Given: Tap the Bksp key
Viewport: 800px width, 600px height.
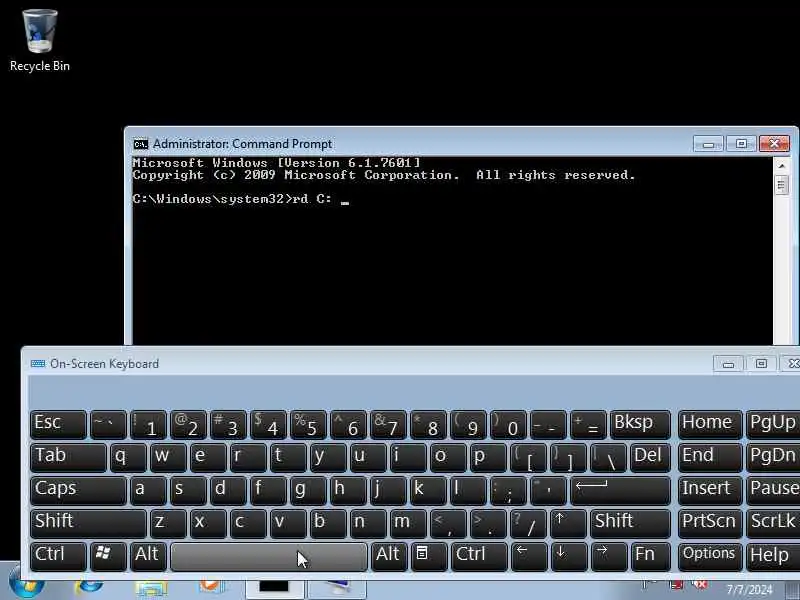Looking at the screenshot, I should click(640, 425).
